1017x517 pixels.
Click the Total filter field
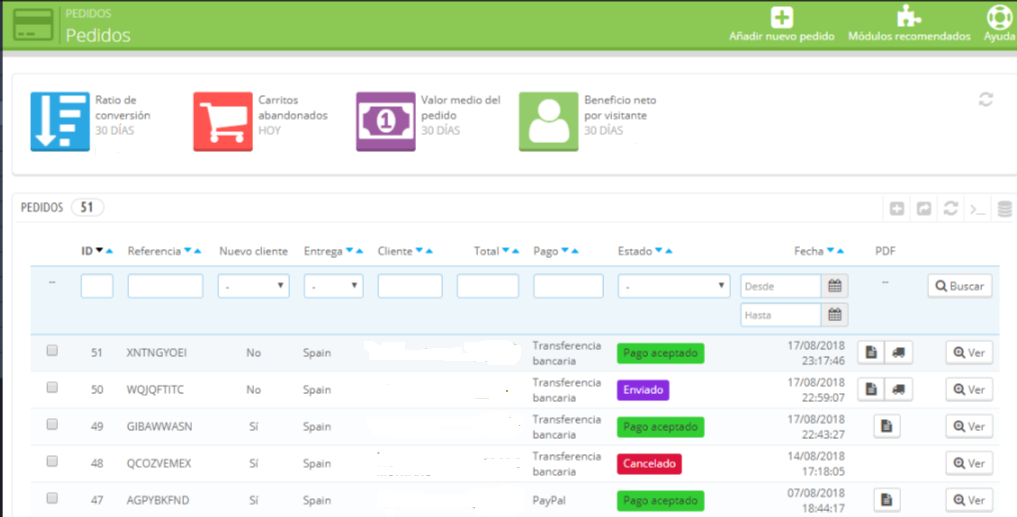tap(488, 286)
